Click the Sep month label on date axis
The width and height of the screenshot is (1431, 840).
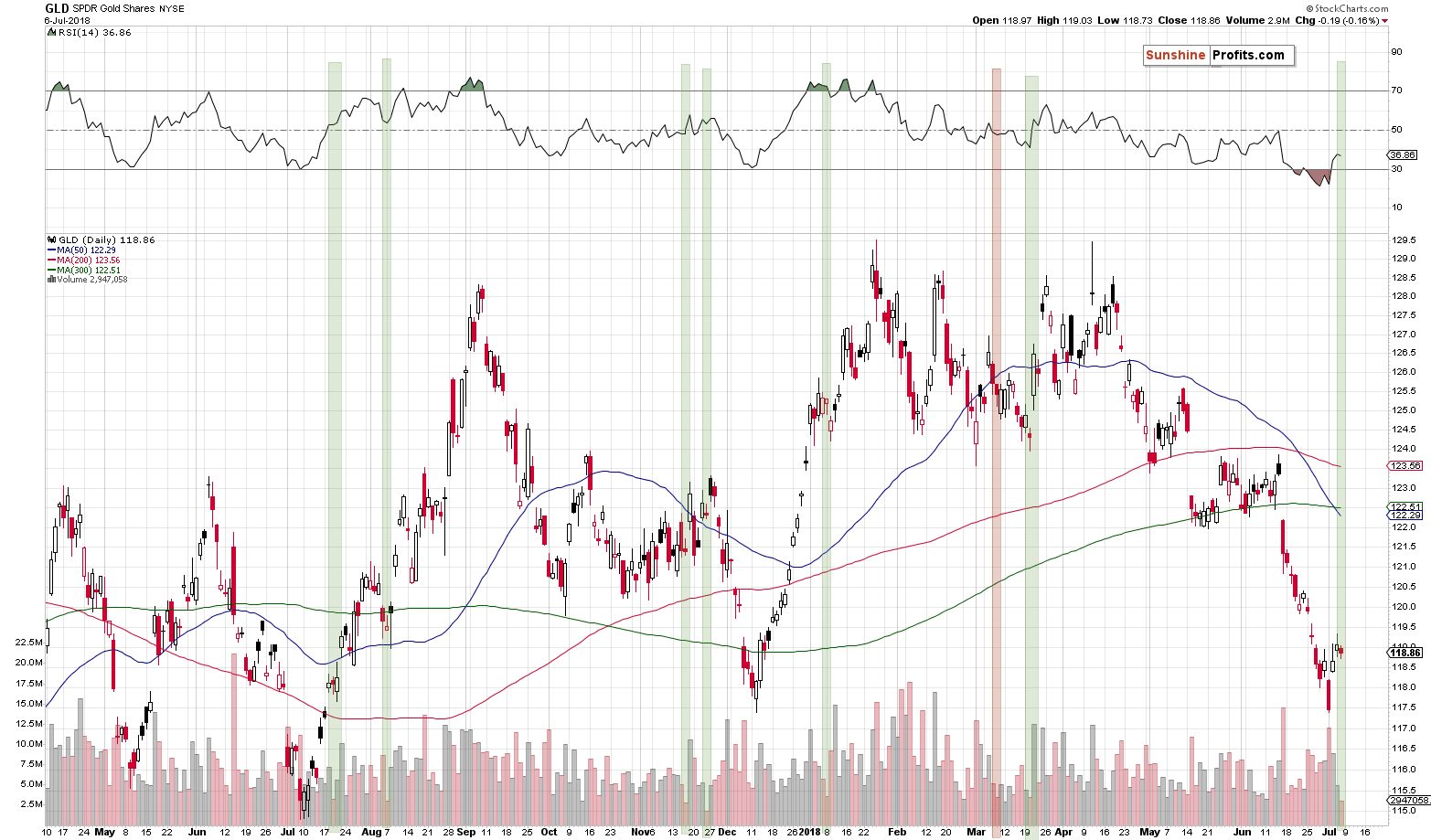click(465, 833)
